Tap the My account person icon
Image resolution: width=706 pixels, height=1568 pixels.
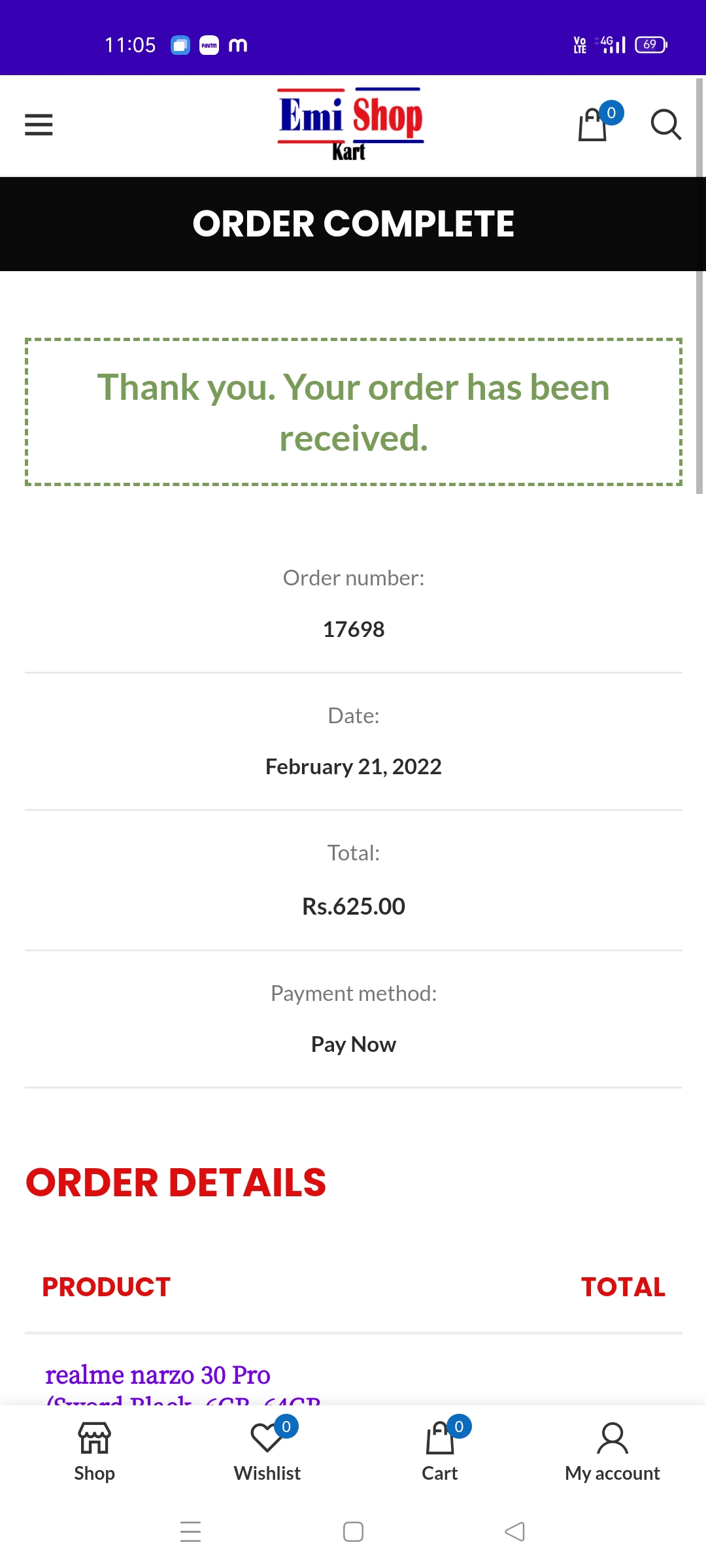click(613, 1438)
